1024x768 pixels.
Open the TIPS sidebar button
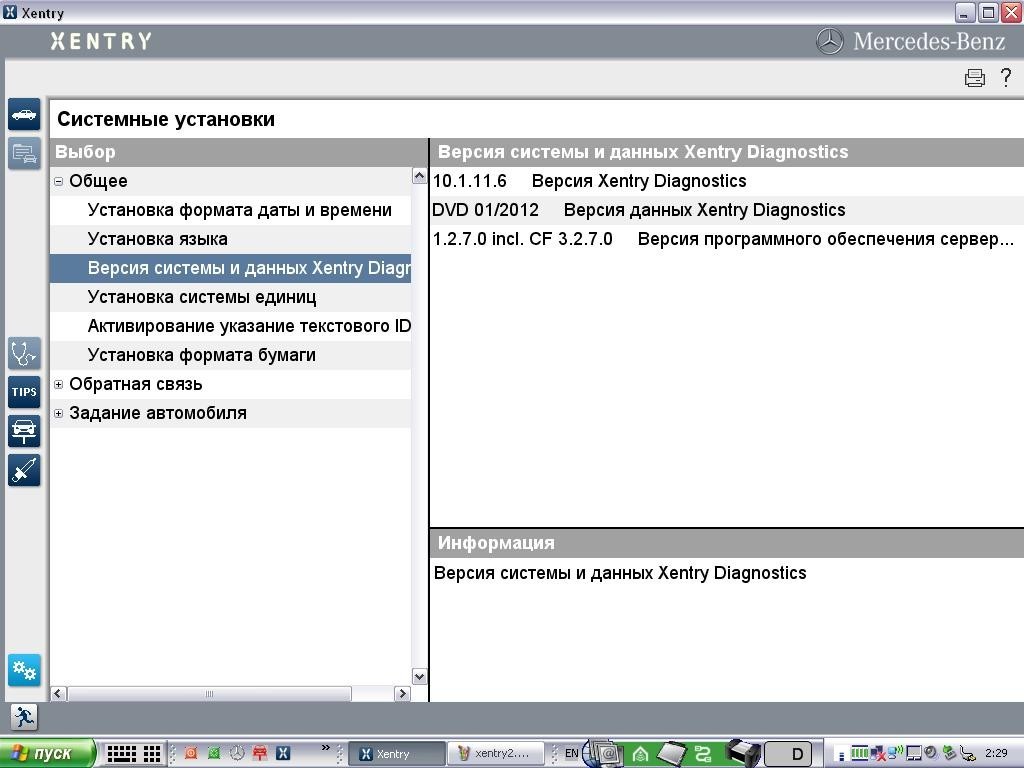[x=24, y=392]
